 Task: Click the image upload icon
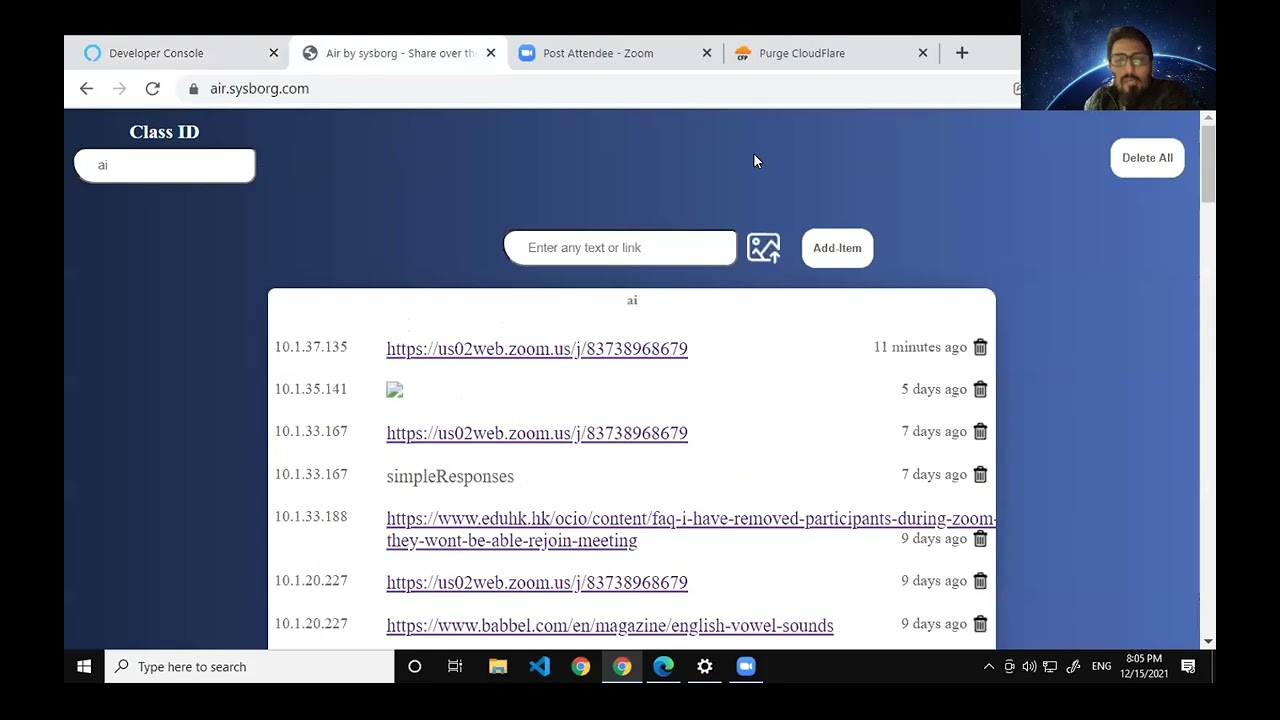pyautogui.click(x=763, y=248)
